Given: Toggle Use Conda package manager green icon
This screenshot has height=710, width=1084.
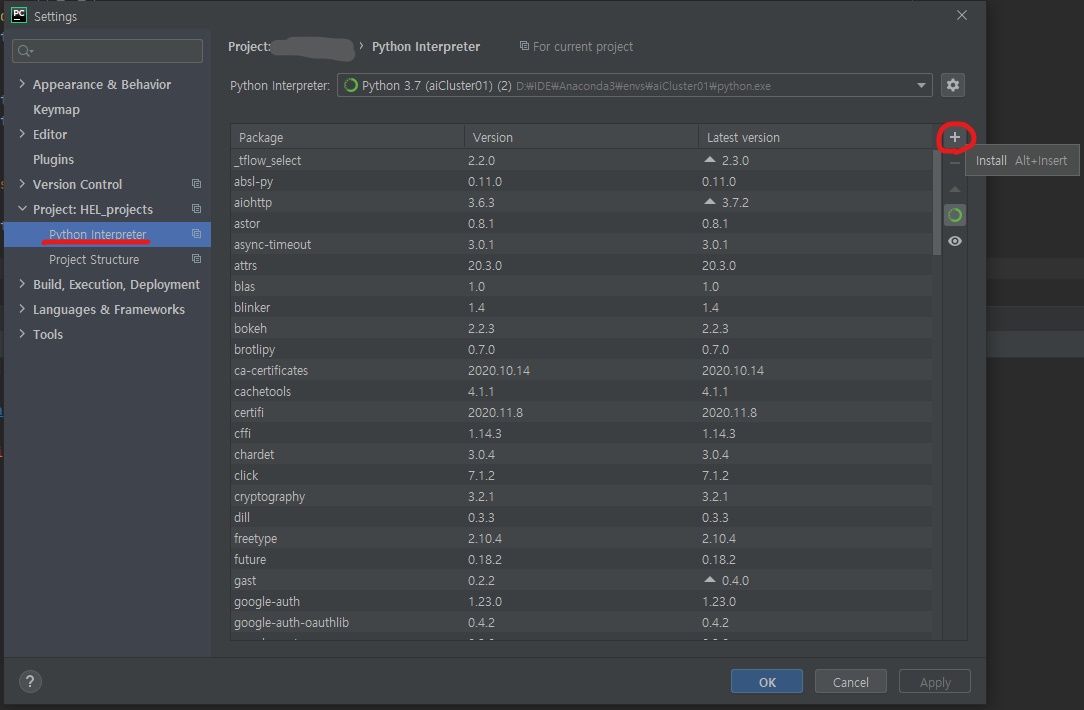Looking at the screenshot, I should click(955, 215).
